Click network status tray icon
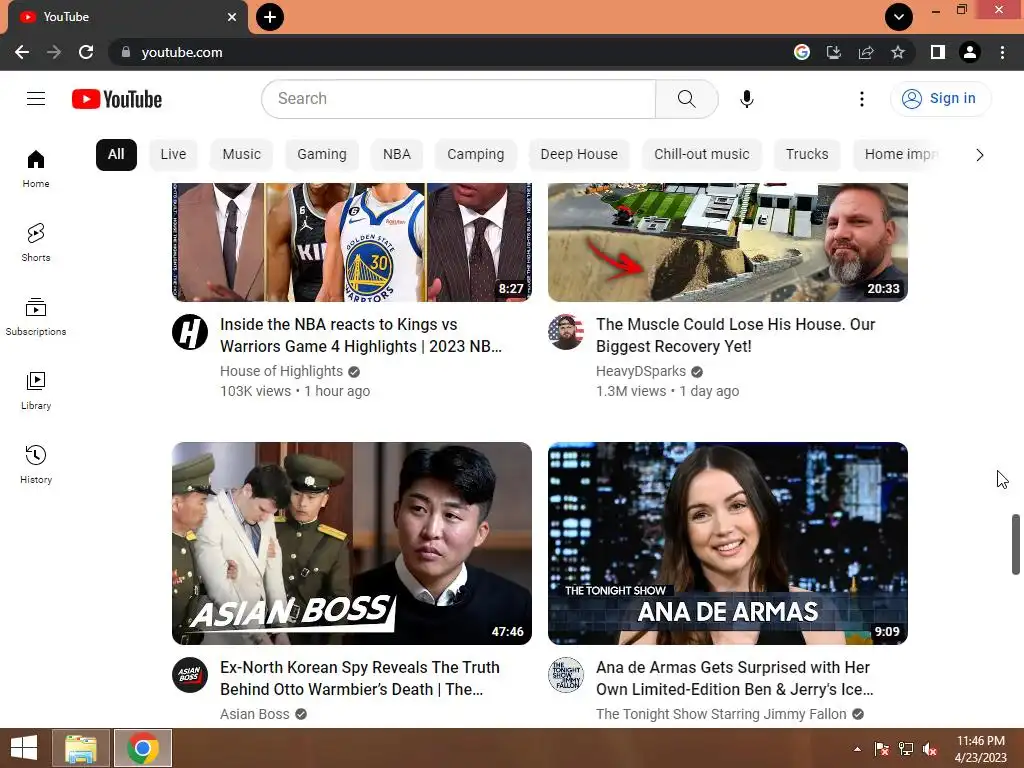Screen dimensions: 1024x768 pyautogui.click(x=906, y=749)
